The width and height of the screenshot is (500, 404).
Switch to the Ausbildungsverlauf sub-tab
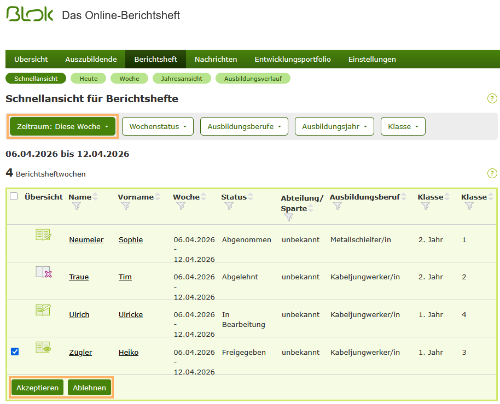(253, 79)
